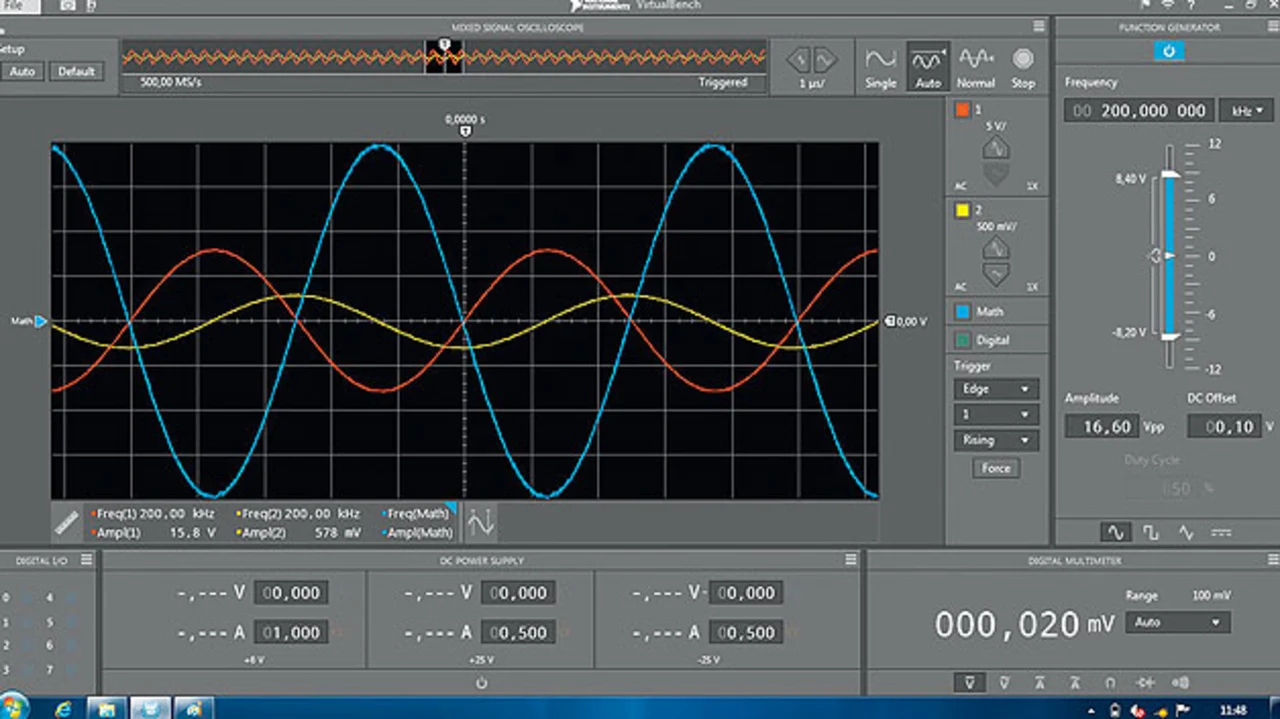Screen dimensions: 1280x719
Task: Select triangle waveform in function generator
Action: (x=1186, y=532)
